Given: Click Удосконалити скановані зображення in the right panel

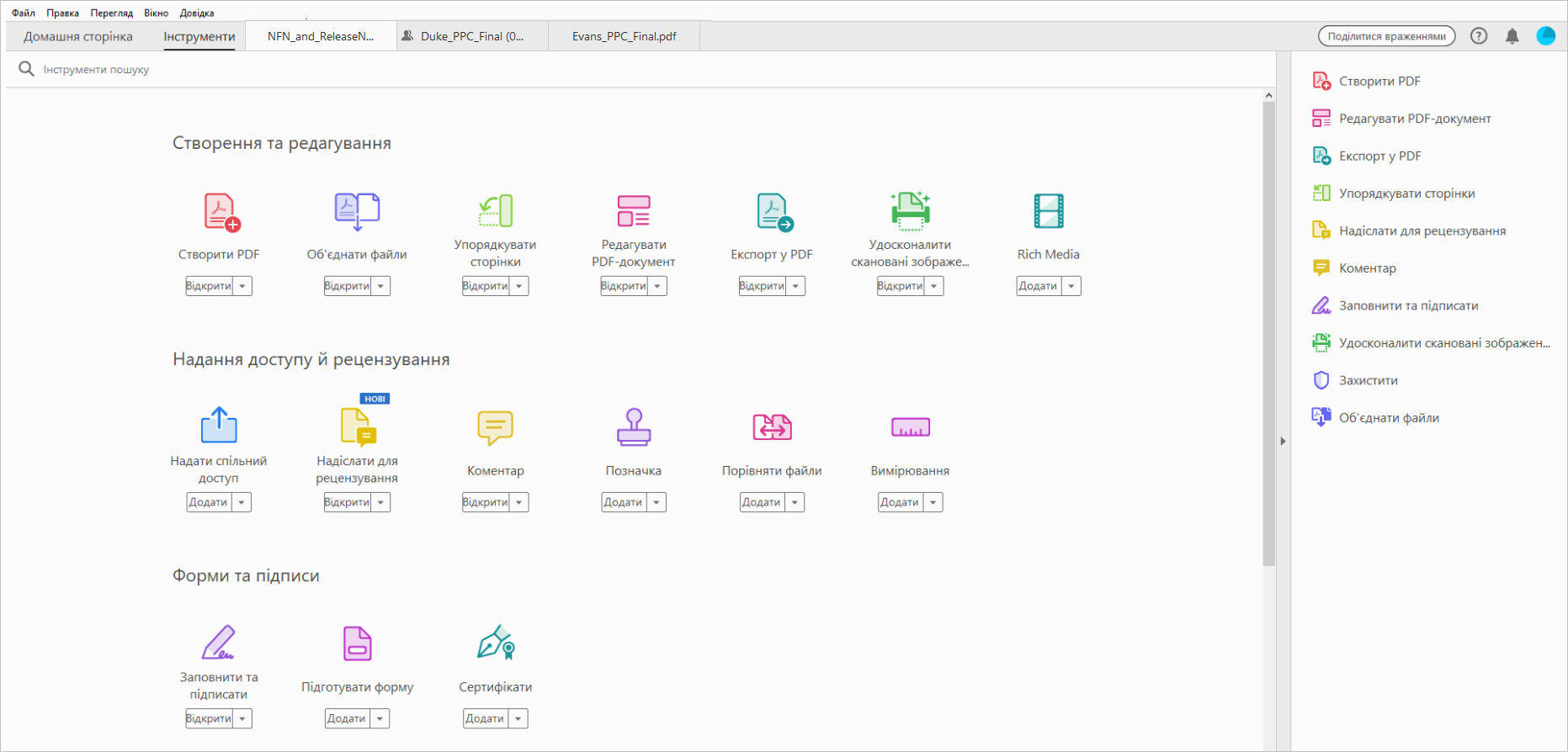Looking at the screenshot, I should pyautogui.click(x=1444, y=343).
